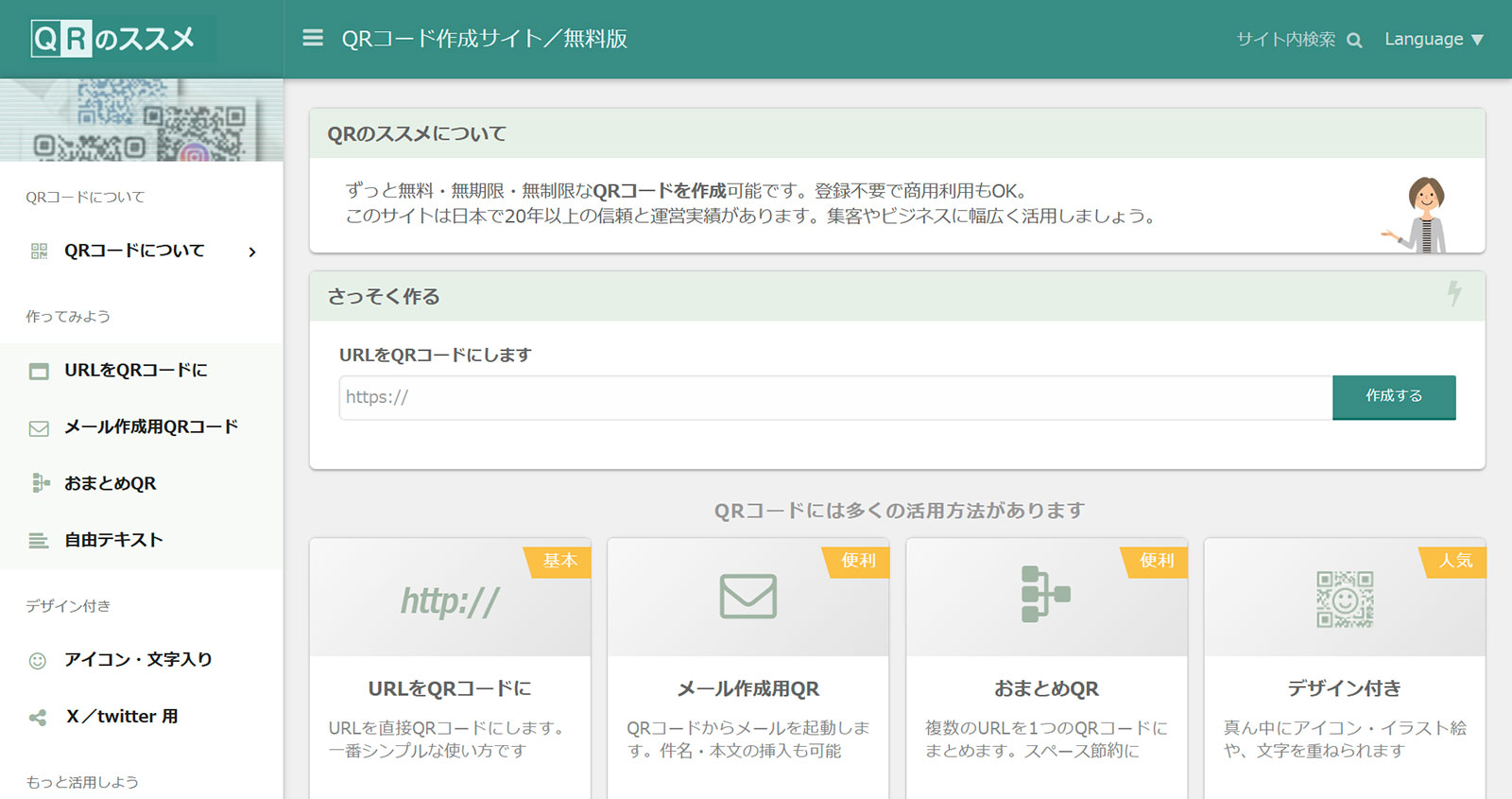Viewport: 1512px width, 799px height.
Task: Click the https:// URL input field
Action: [835, 398]
